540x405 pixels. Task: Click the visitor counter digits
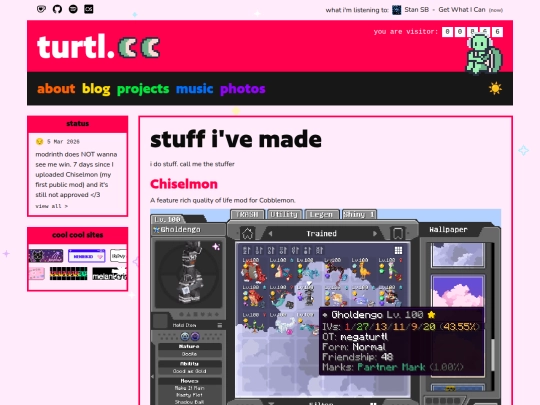pos(472,32)
